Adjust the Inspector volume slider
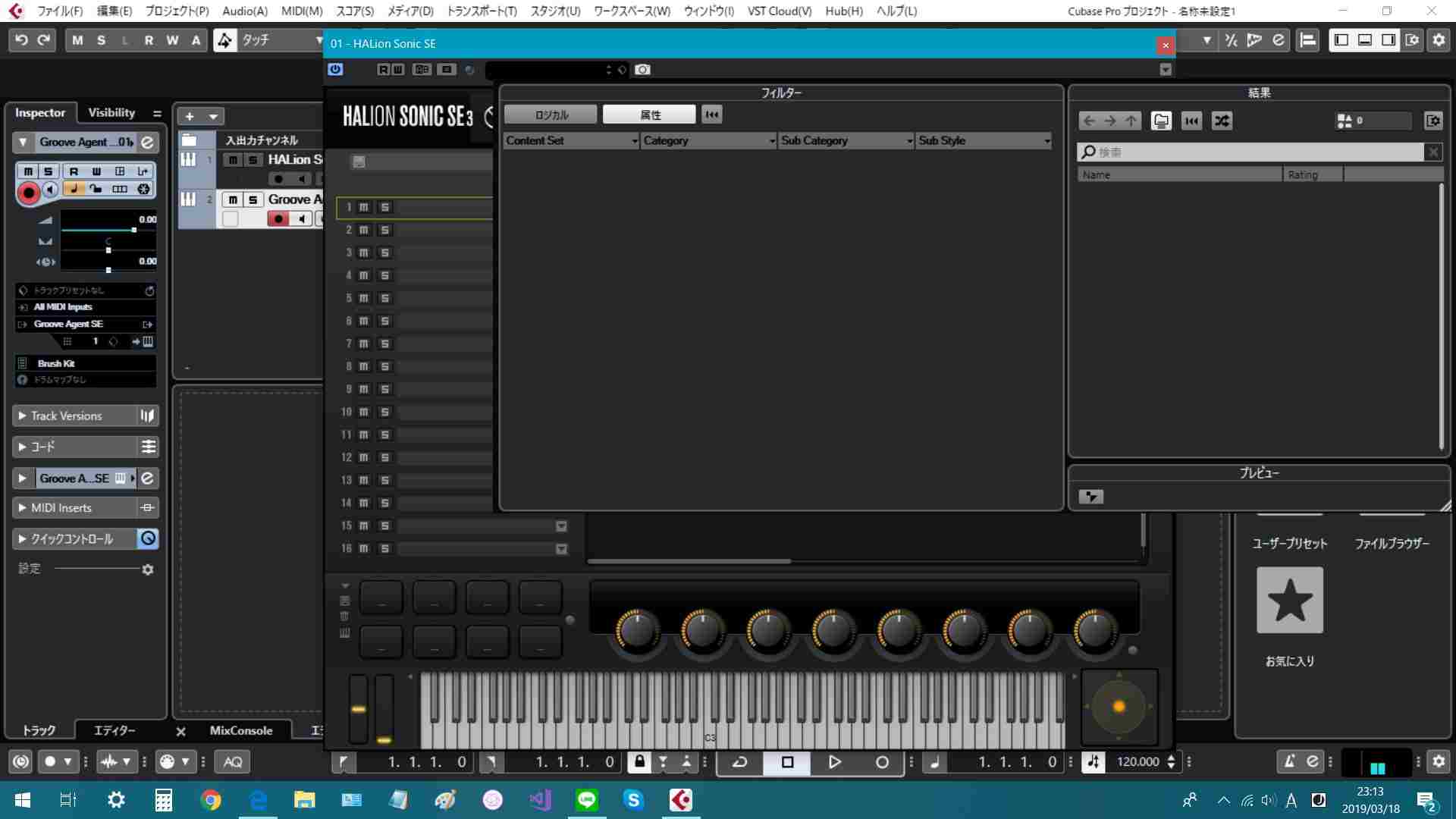Viewport: 1456px width, 819px height. (108, 230)
